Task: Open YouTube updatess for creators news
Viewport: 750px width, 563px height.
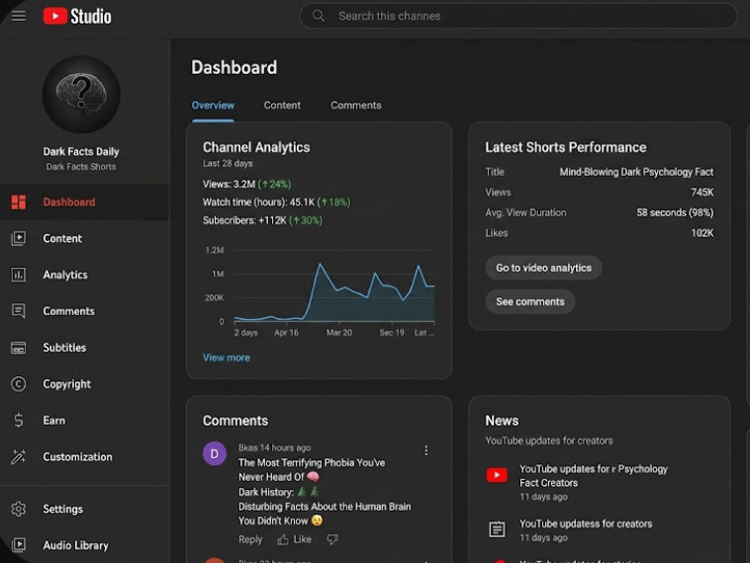Action: tap(585, 524)
